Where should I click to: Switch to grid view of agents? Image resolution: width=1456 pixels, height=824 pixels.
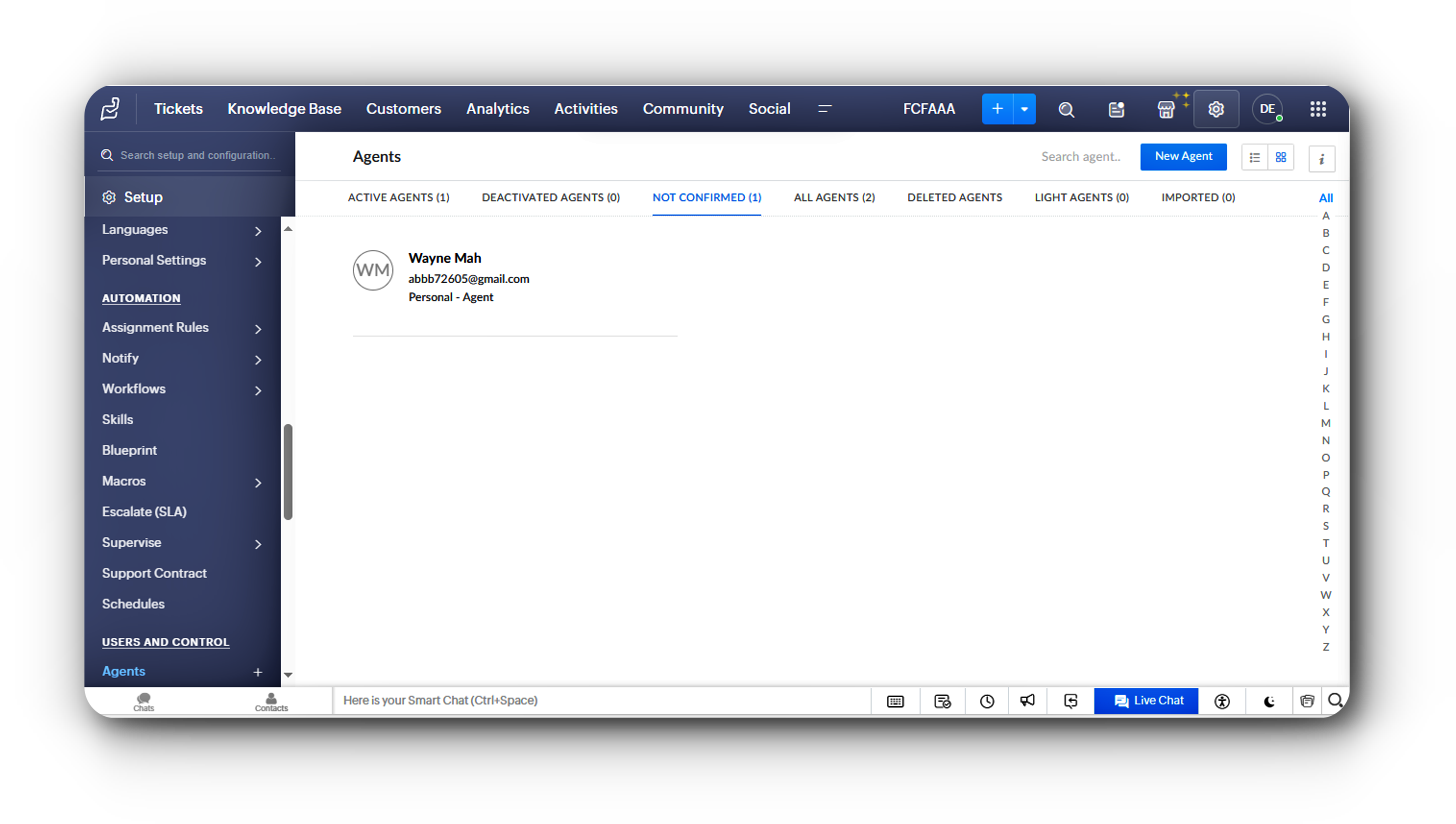tap(1281, 157)
